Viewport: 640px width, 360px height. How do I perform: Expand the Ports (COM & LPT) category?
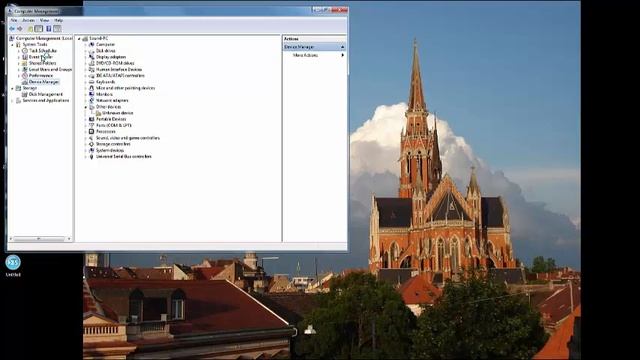coord(86,125)
